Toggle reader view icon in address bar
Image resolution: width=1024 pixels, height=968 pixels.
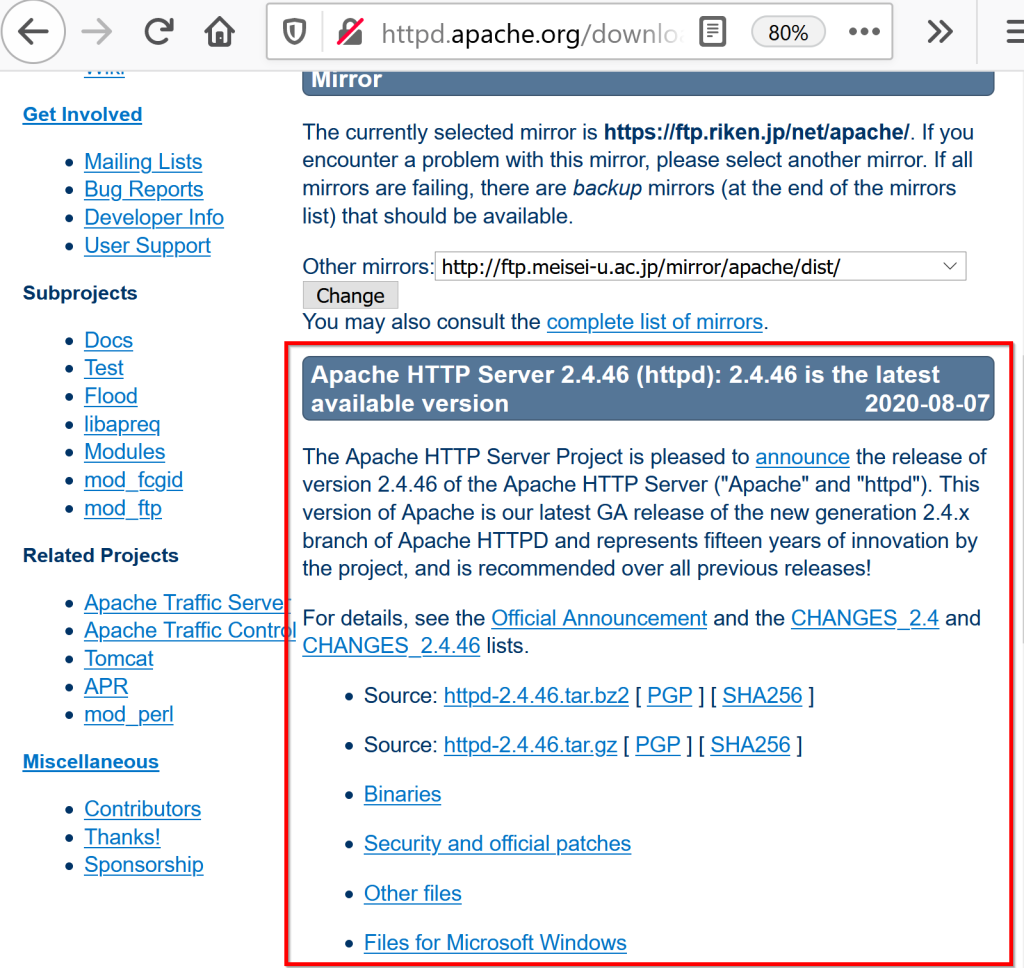tap(712, 33)
